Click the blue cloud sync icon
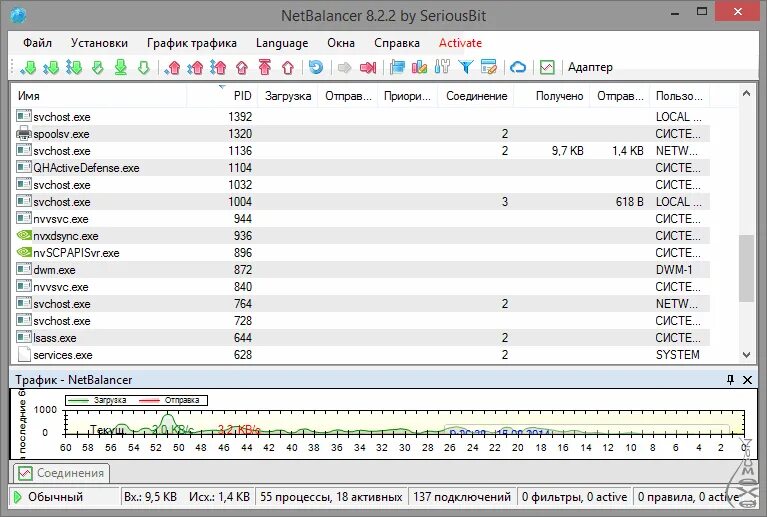767x517 pixels. coord(518,67)
